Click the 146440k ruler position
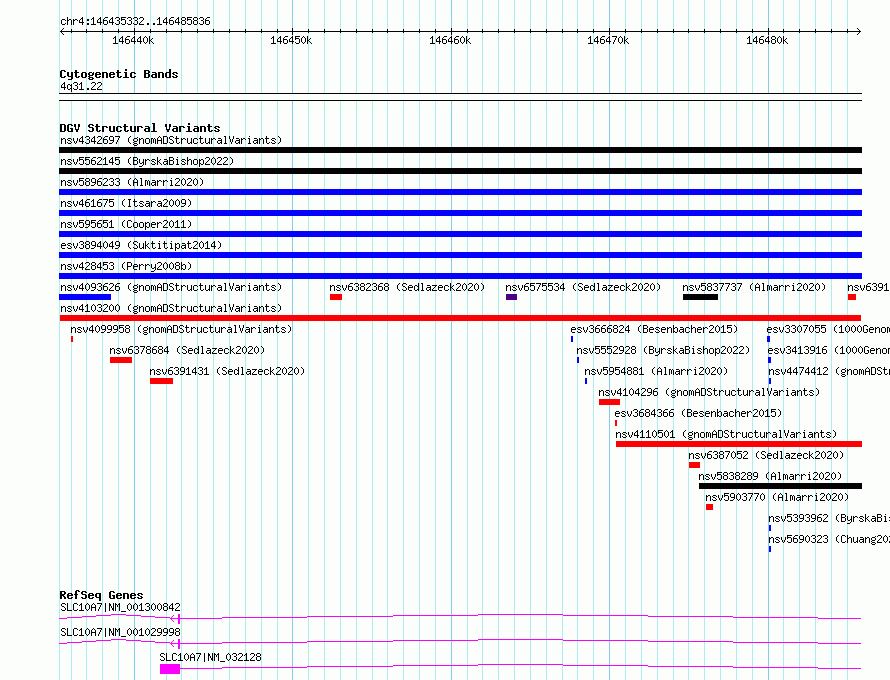The image size is (890, 680). point(133,40)
